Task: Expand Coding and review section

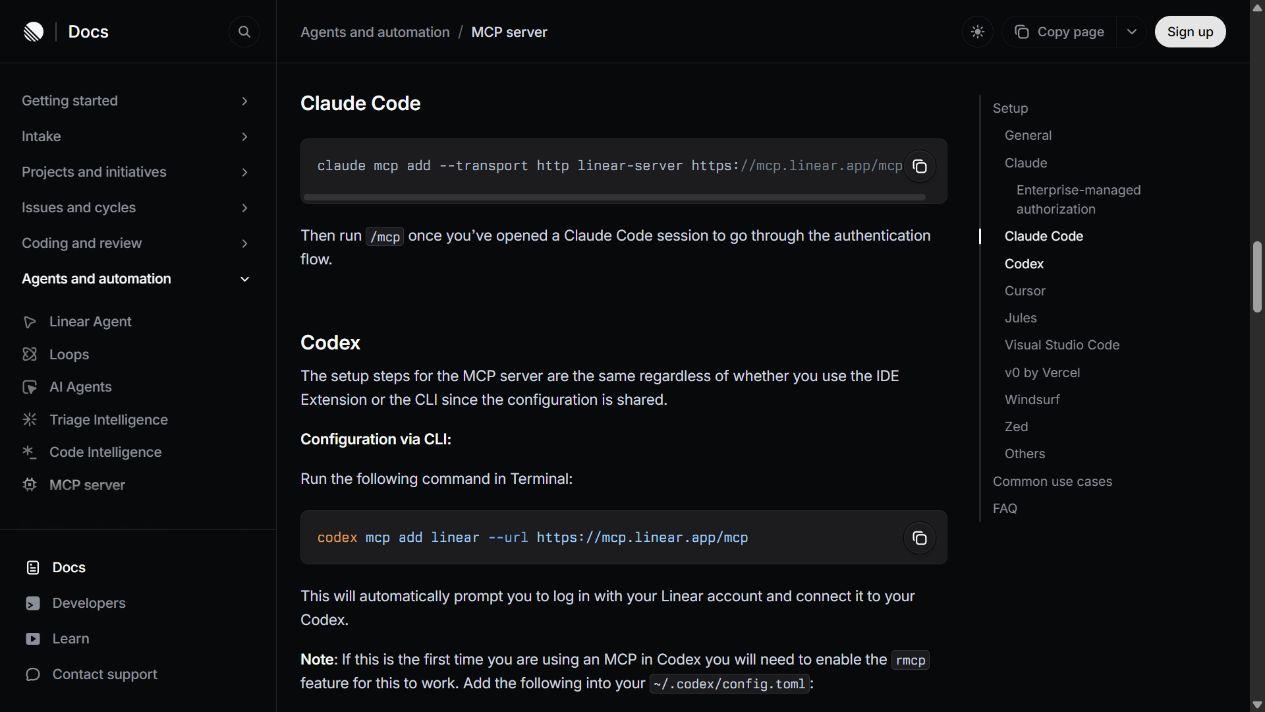Action: pos(136,243)
